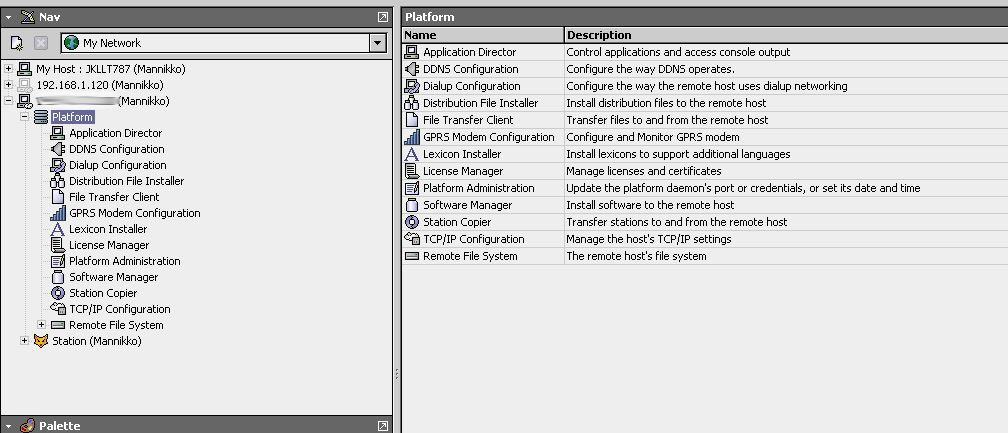The height and width of the screenshot is (433, 1008).
Task: Click GPRS Modem Configuration icon in Nav tree
Action: tap(57, 213)
